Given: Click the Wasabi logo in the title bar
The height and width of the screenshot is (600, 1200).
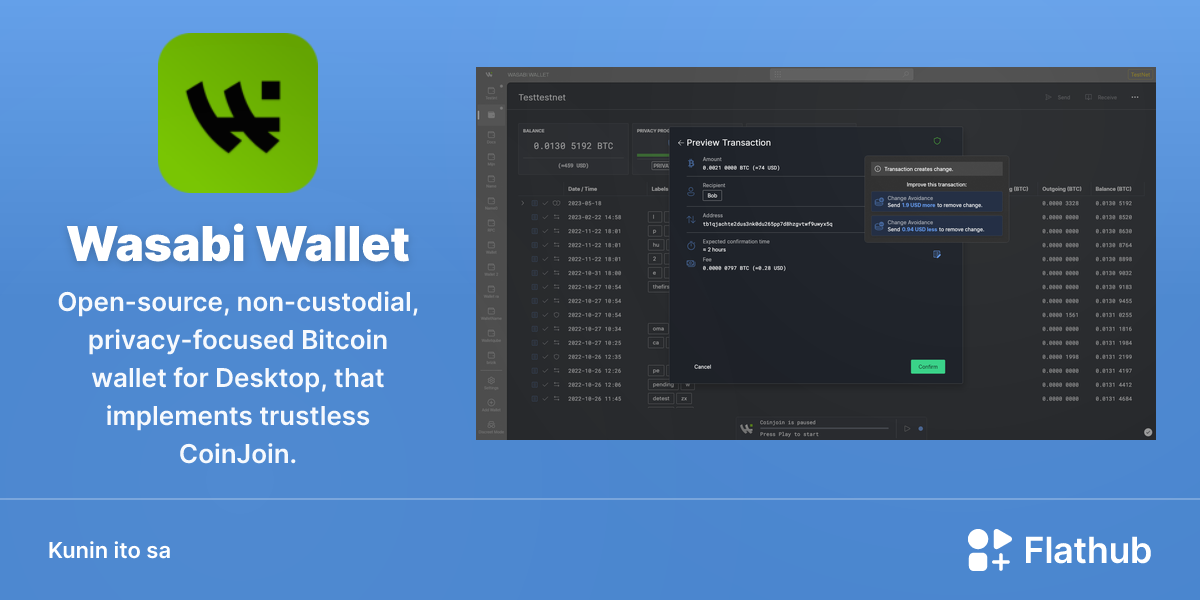Looking at the screenshot, I should click(x=489, y=74).
